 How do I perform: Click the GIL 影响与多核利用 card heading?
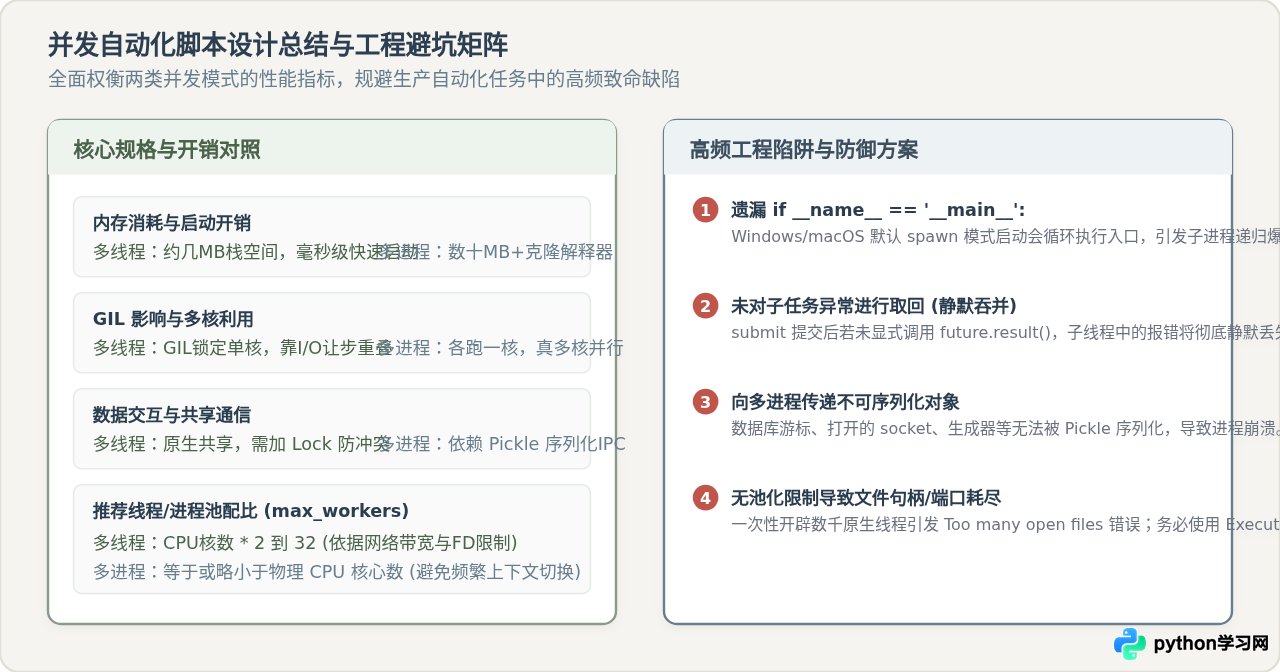(x=173, y=319)
